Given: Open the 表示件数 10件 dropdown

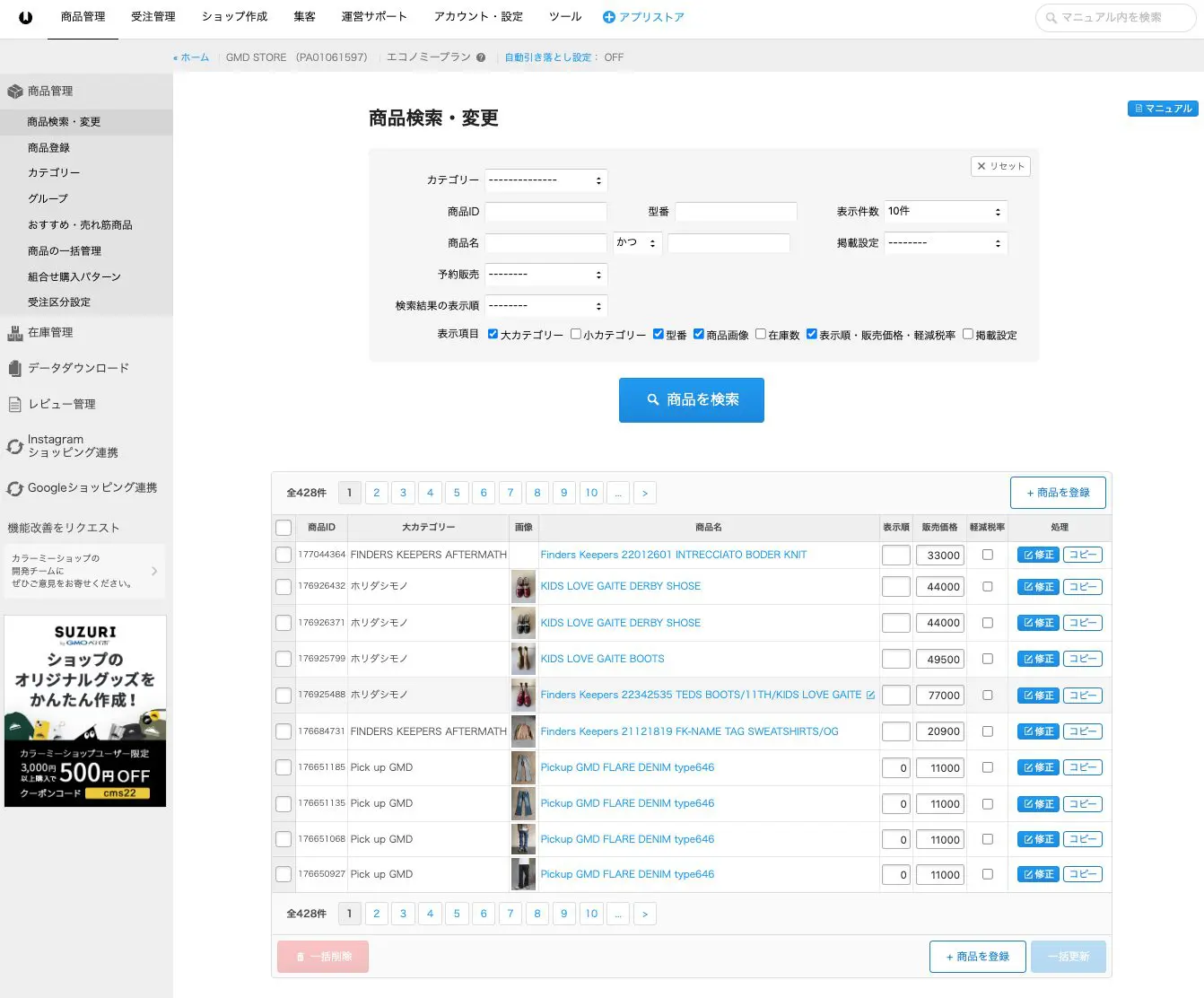Looking at the screenshot, I should pos(946,212).
